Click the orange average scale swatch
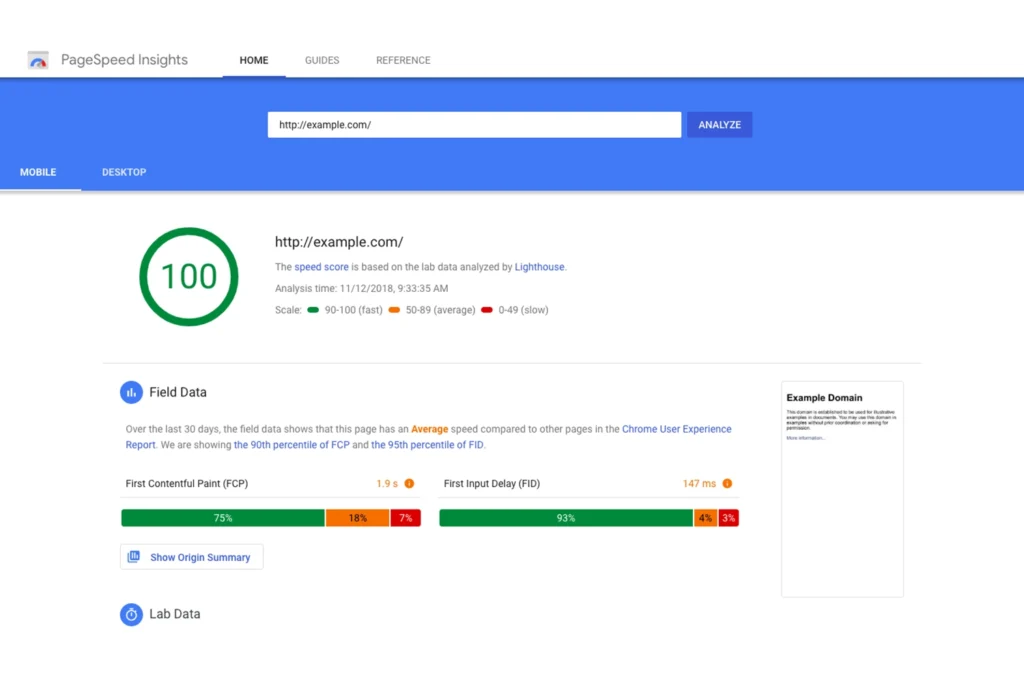 point(394,310)
